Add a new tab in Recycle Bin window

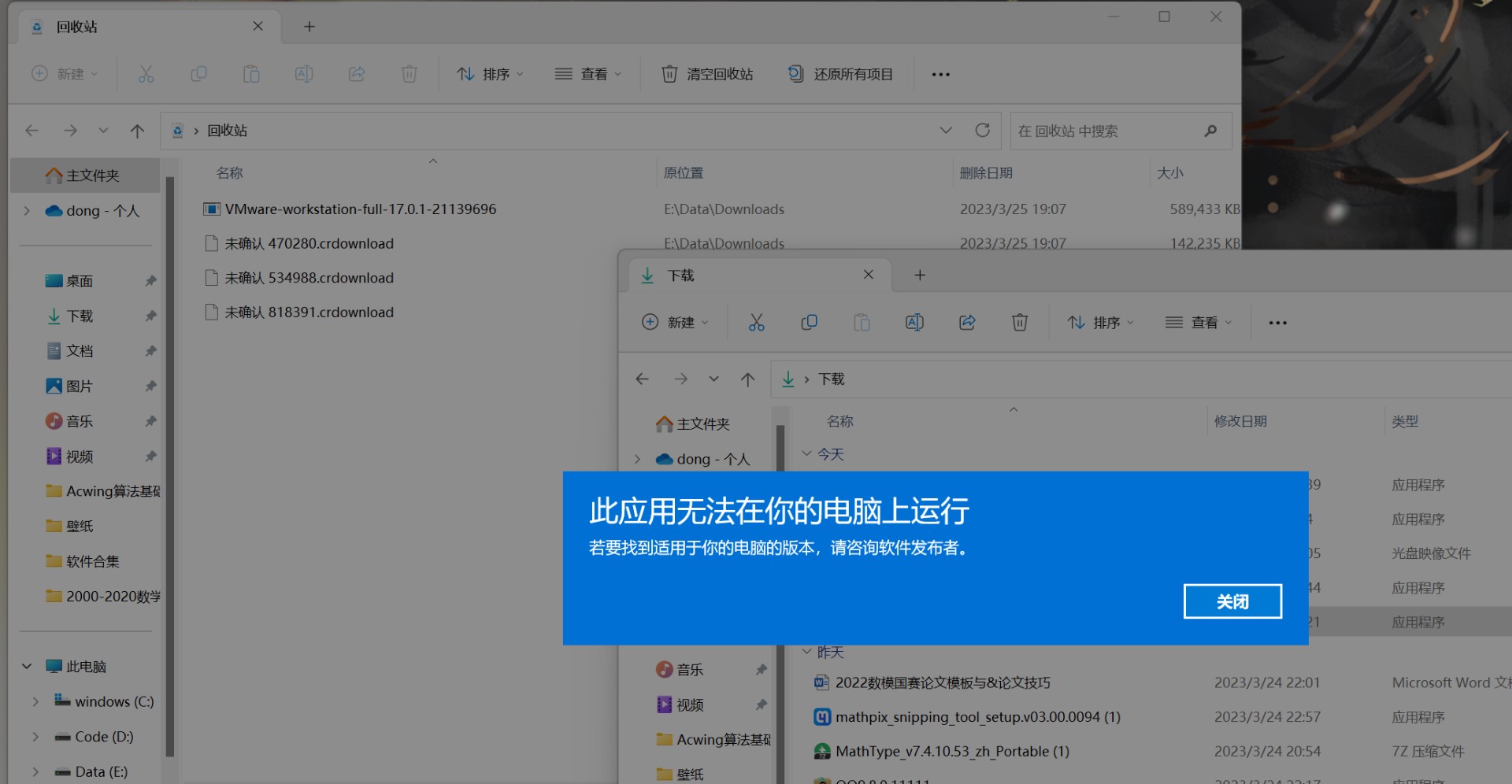click(x=309, y=27)
